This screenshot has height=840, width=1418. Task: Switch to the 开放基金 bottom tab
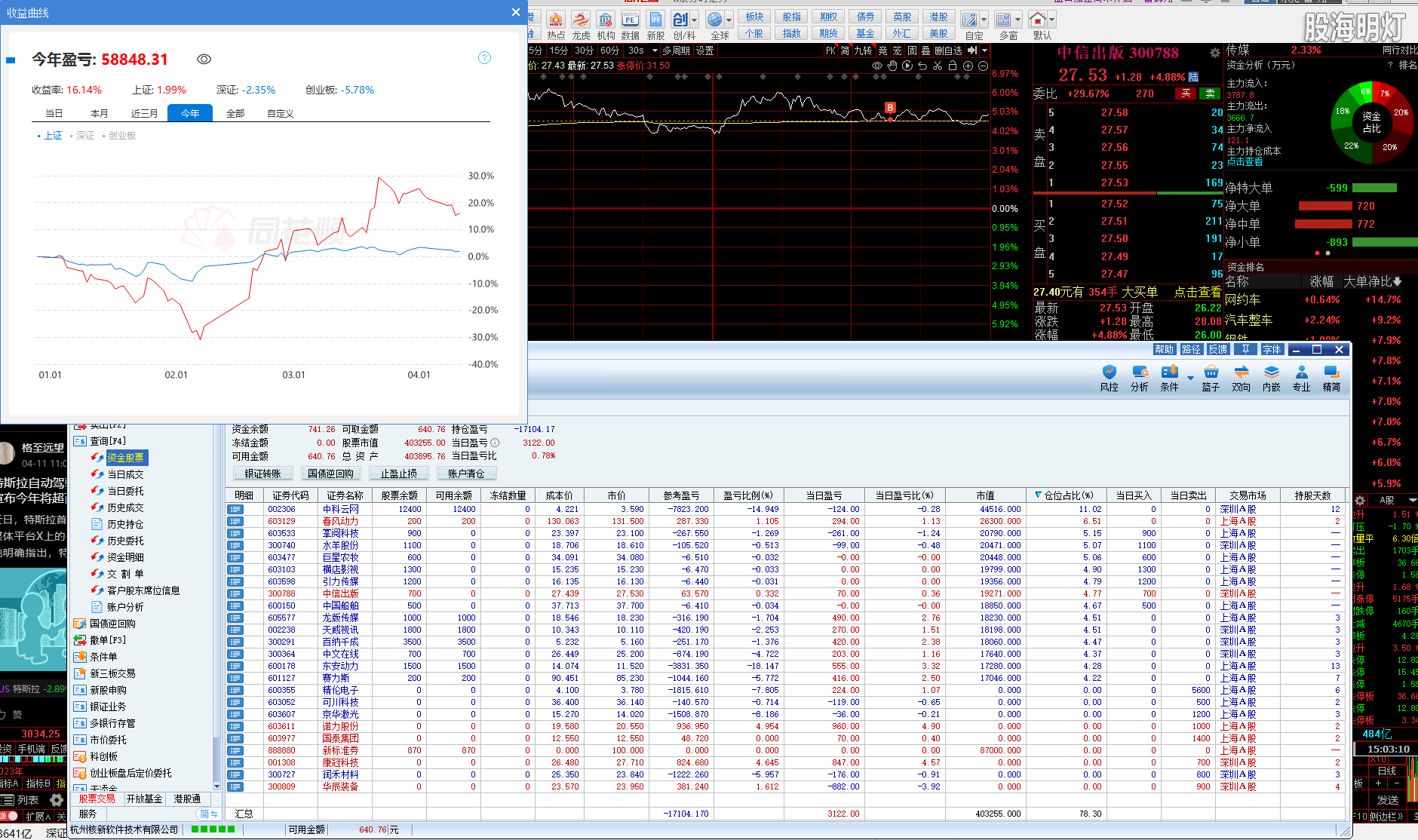[144, 799]
